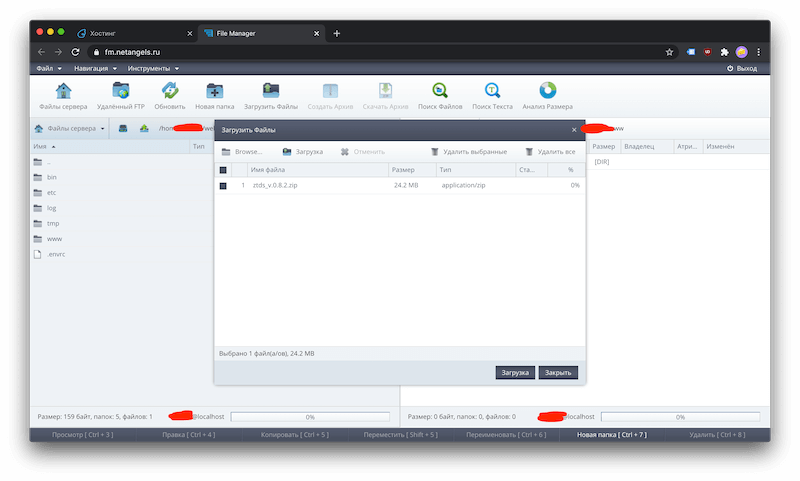Toggle the select-all checkbox in upload list header
This screenshot has height=481, width=800.
pyautogui.click(x=223, y=170)
